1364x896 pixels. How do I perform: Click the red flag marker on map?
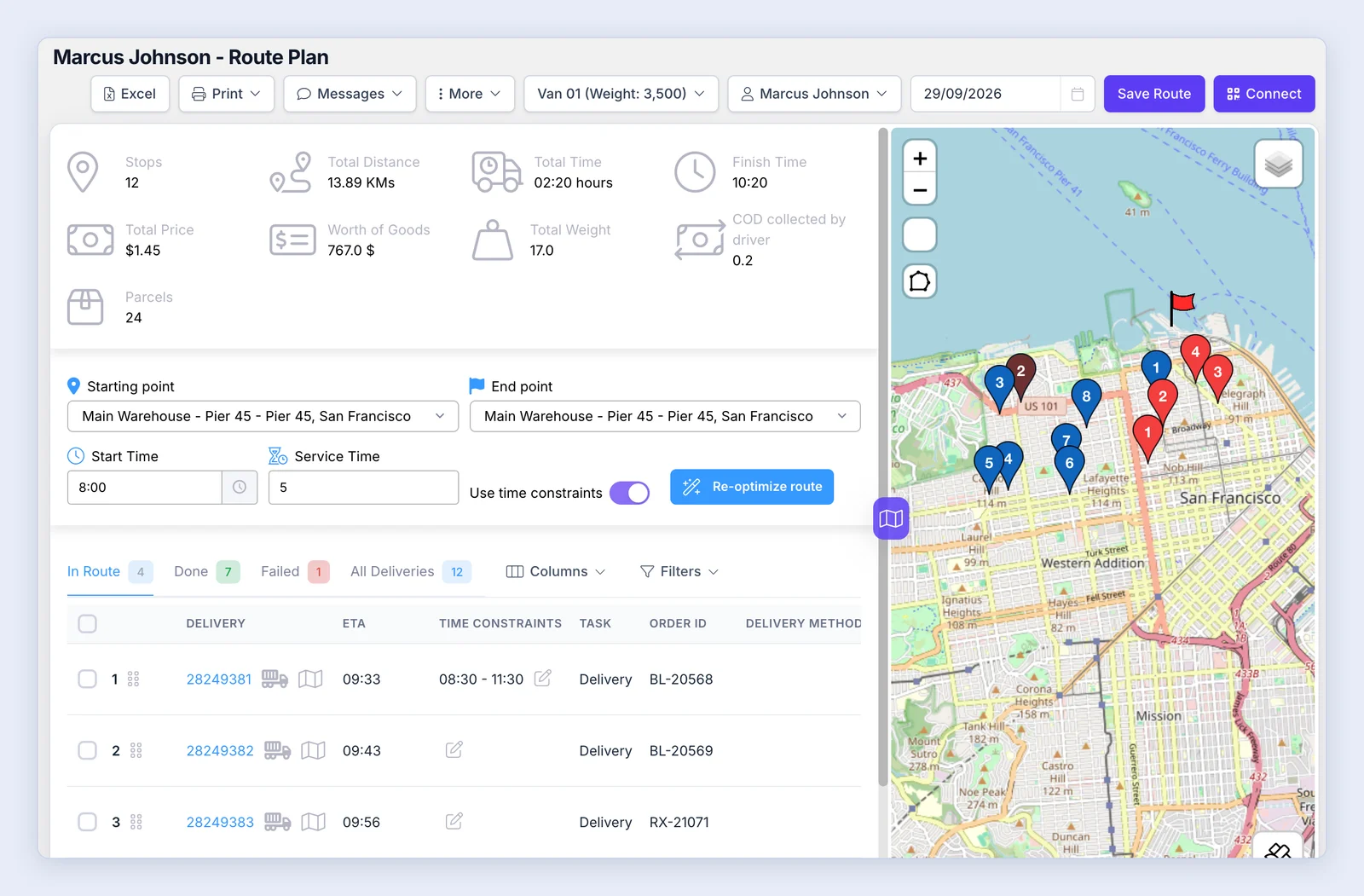coord(1181,307)
